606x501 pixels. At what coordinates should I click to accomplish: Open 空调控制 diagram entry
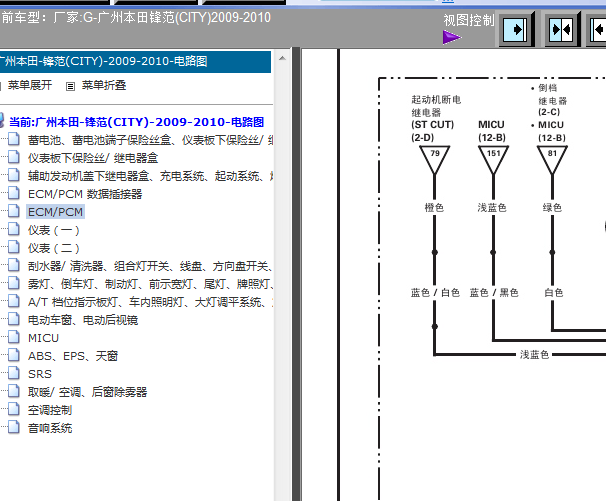(x=50, y=410)
